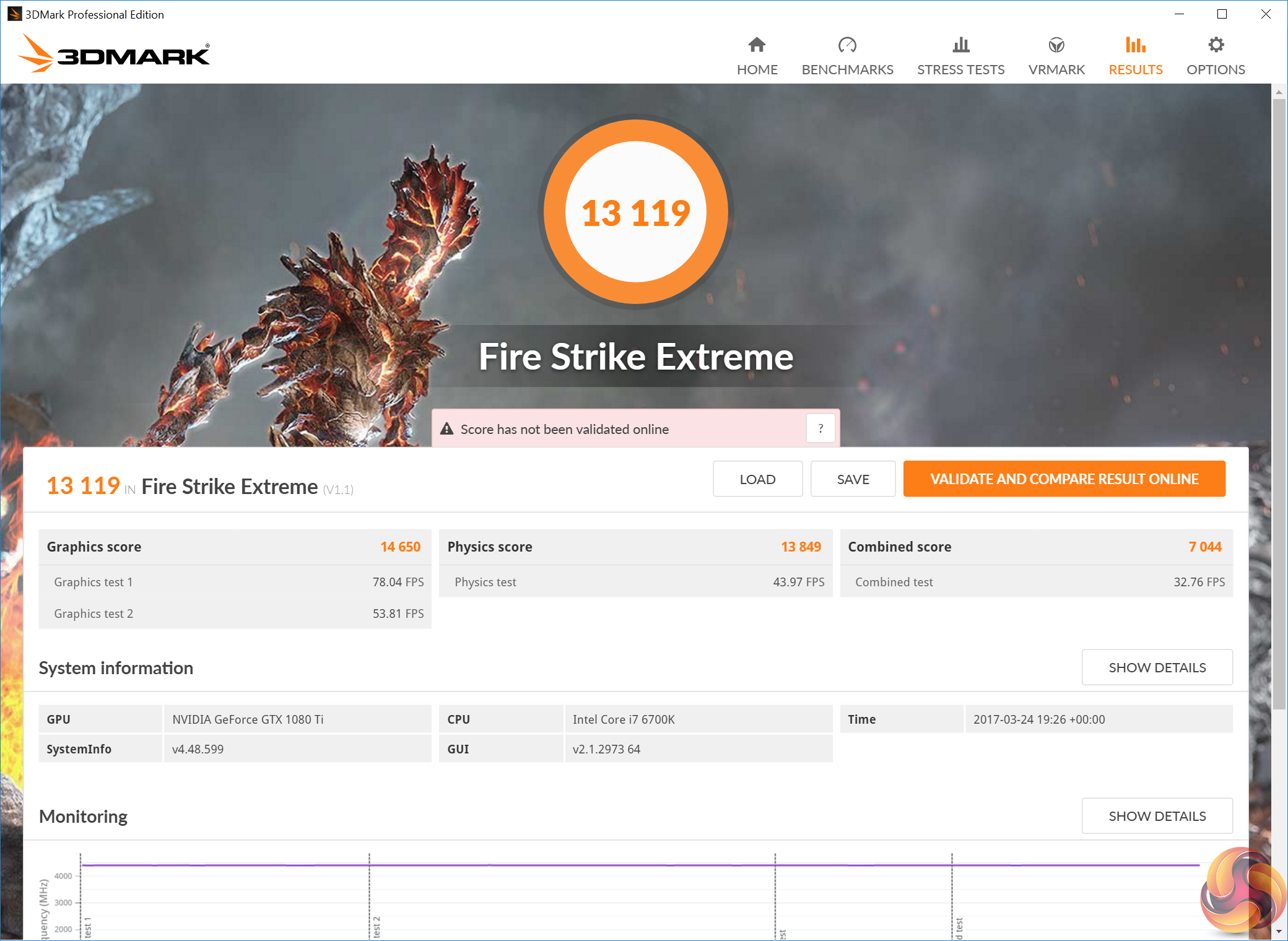This screenshot has height=941, width=1288.
Task: Click the Stress Tests bar chart icon
Action: click(960, 45)
